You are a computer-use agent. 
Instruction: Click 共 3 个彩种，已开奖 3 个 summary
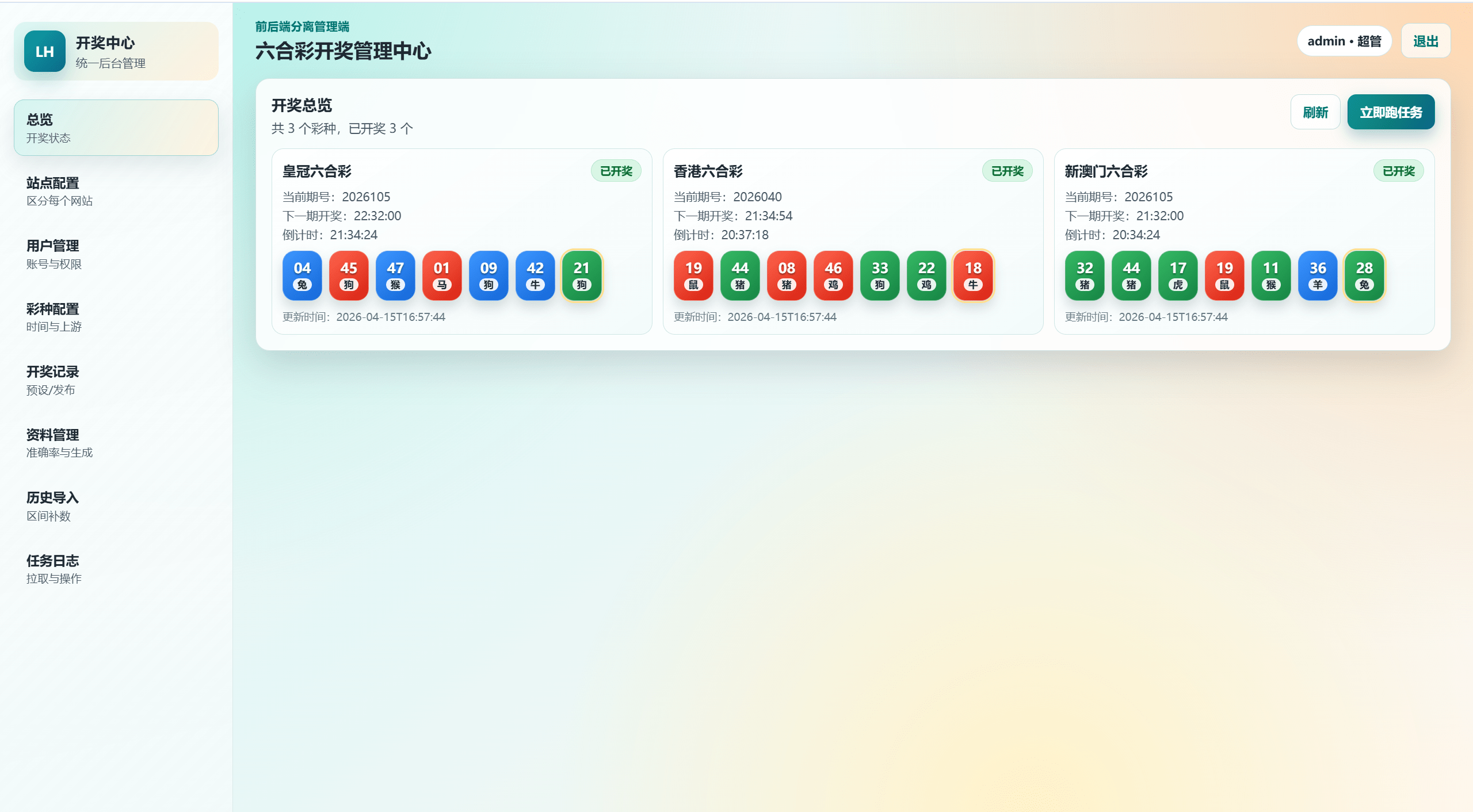coord(342,128)
